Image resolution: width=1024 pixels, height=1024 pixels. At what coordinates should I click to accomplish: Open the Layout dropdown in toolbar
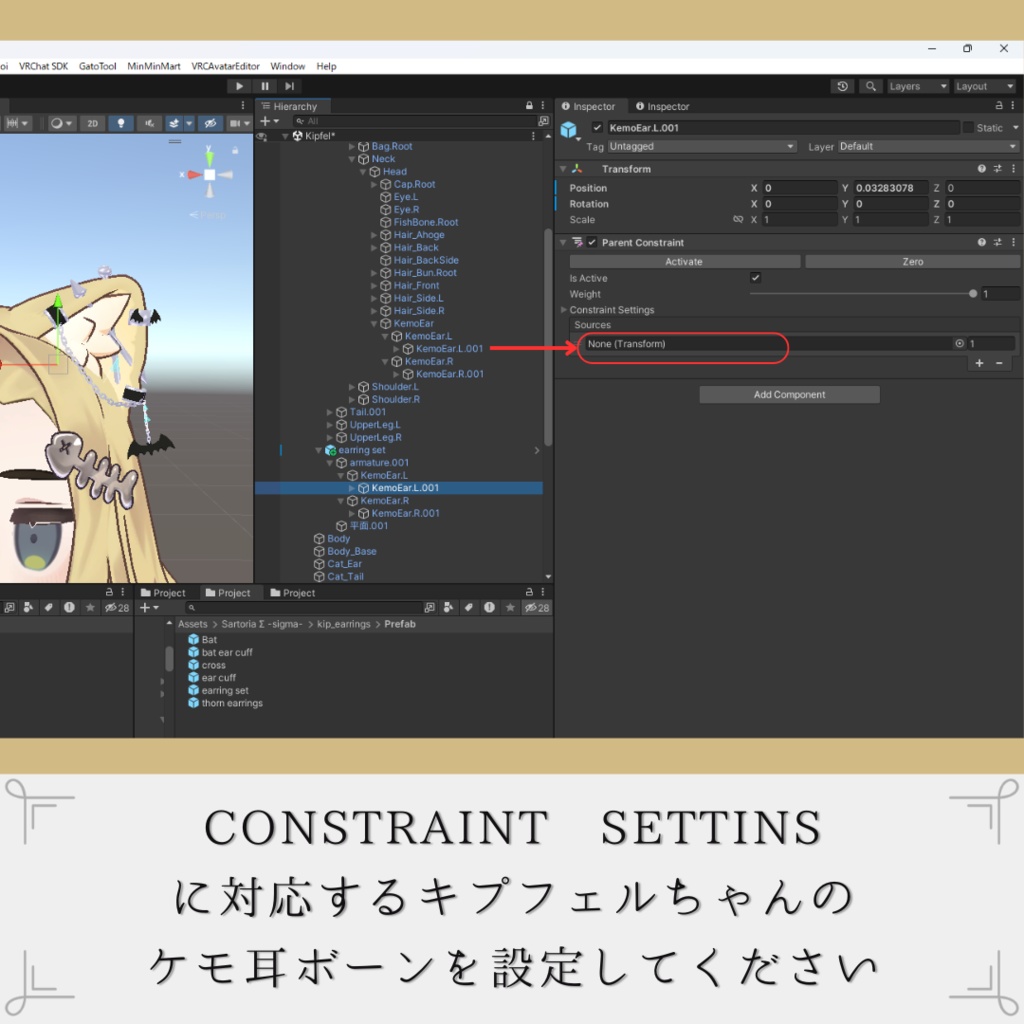[984, 86]
